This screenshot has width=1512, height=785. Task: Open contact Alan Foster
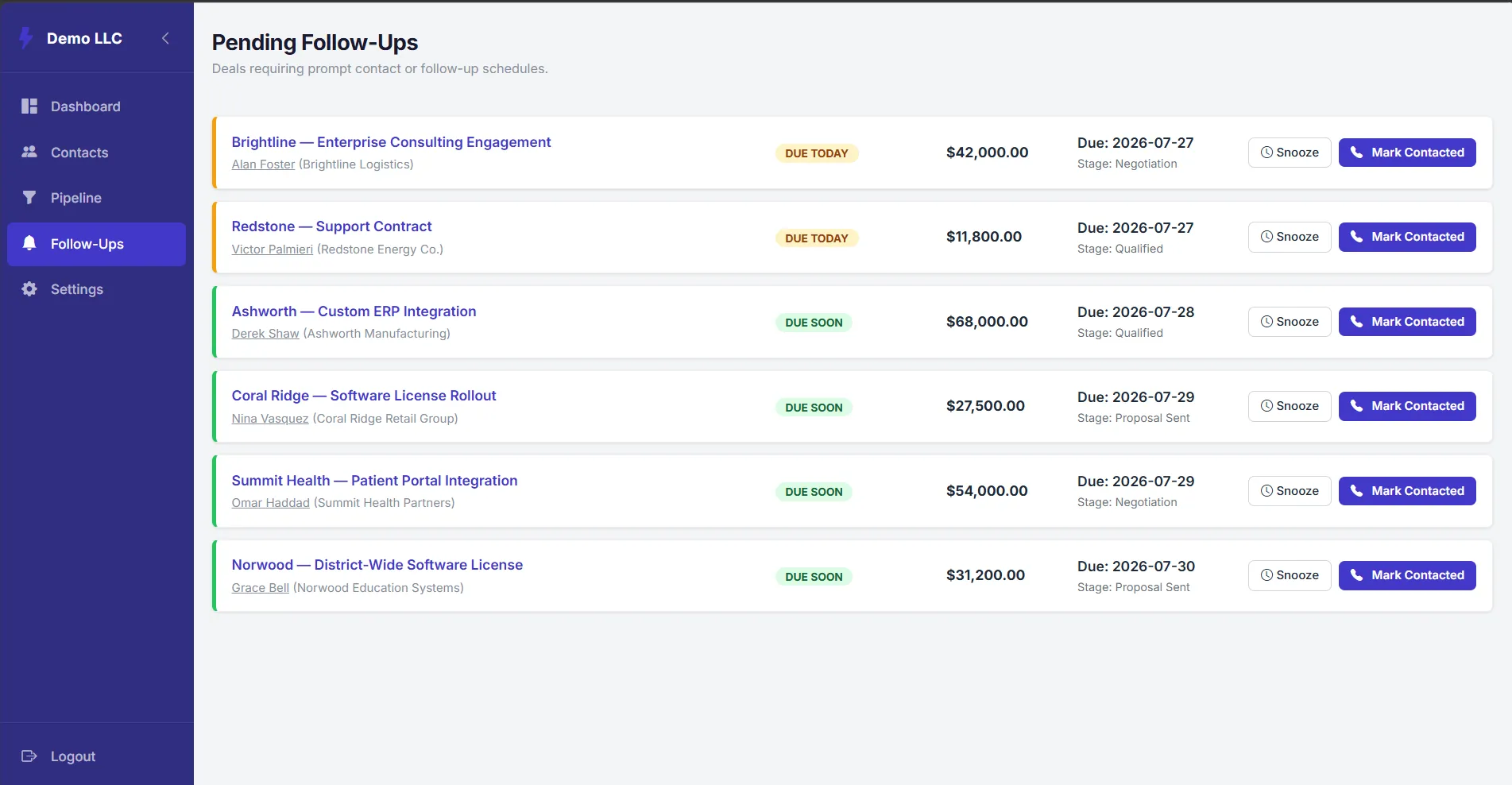263,164
